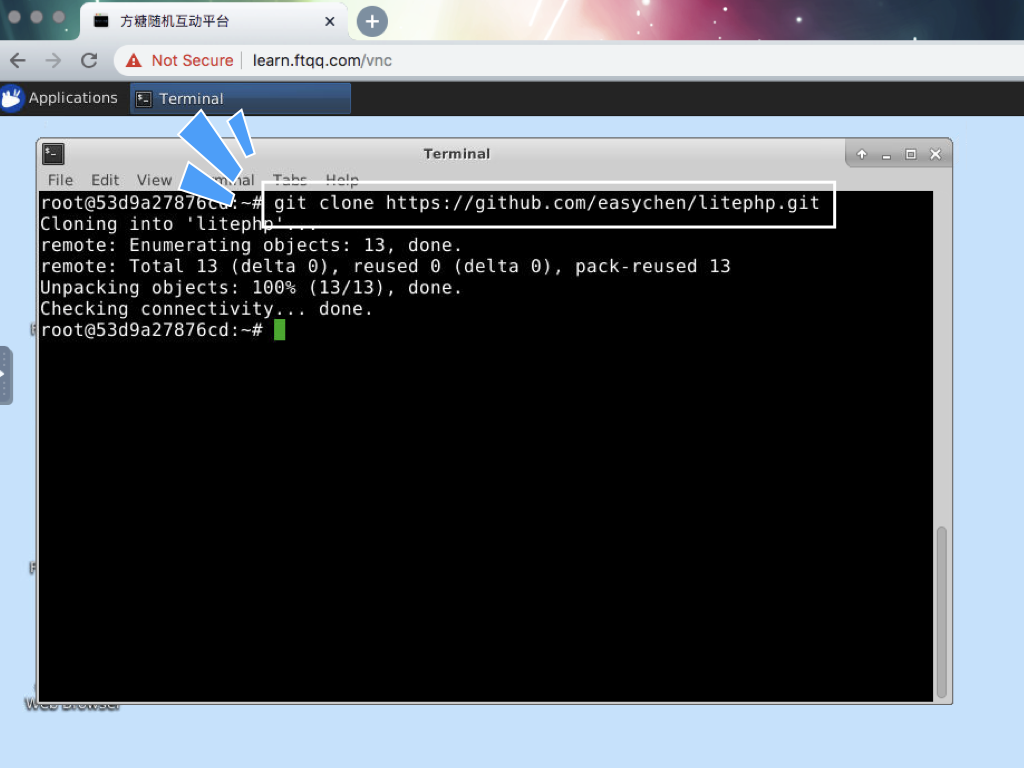Click the macOS zoom window button
This screenshot has width=1024, height=768.
[59, 17]
